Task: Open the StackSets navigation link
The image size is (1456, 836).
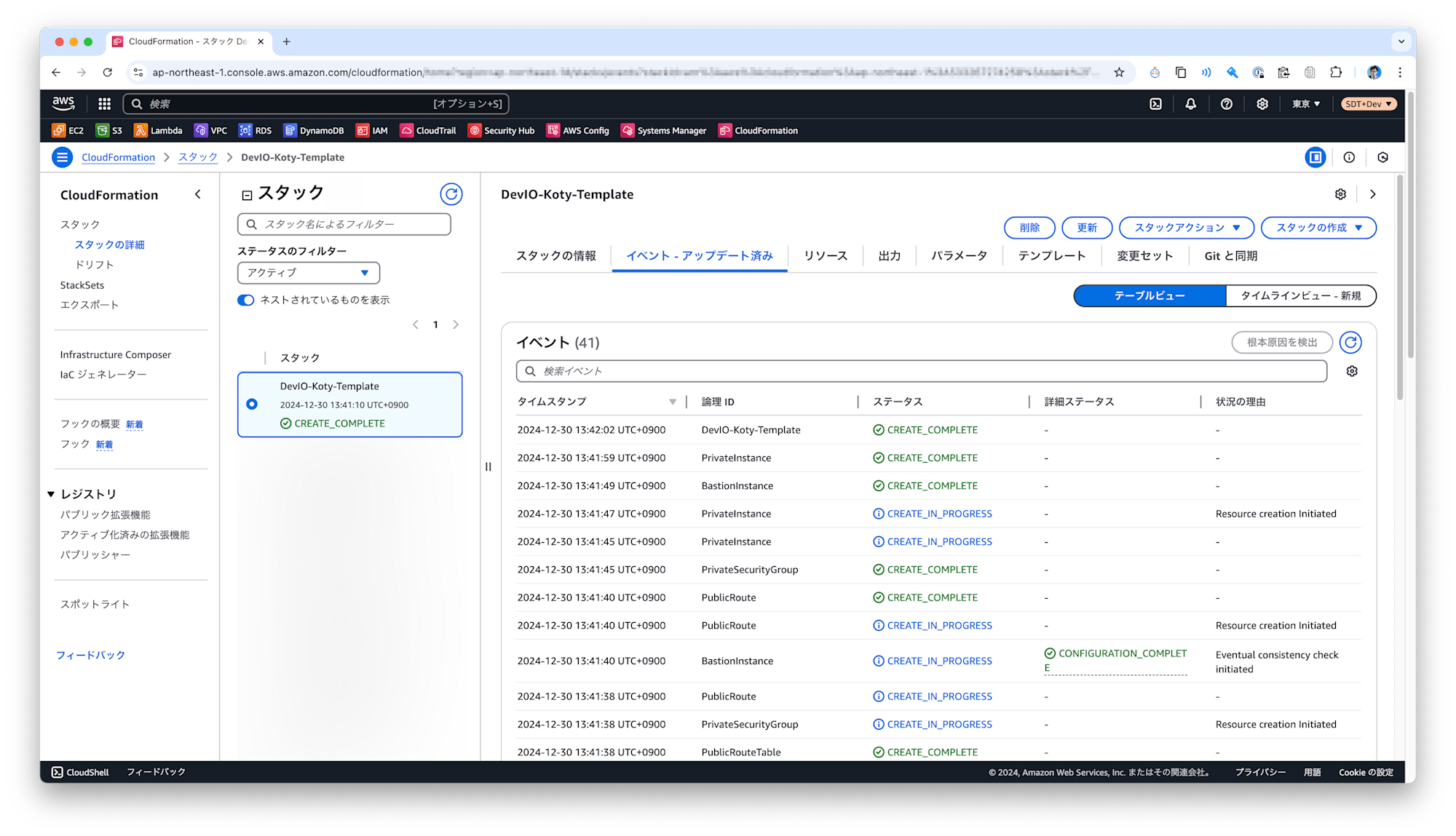Action: tap(82, 285)
